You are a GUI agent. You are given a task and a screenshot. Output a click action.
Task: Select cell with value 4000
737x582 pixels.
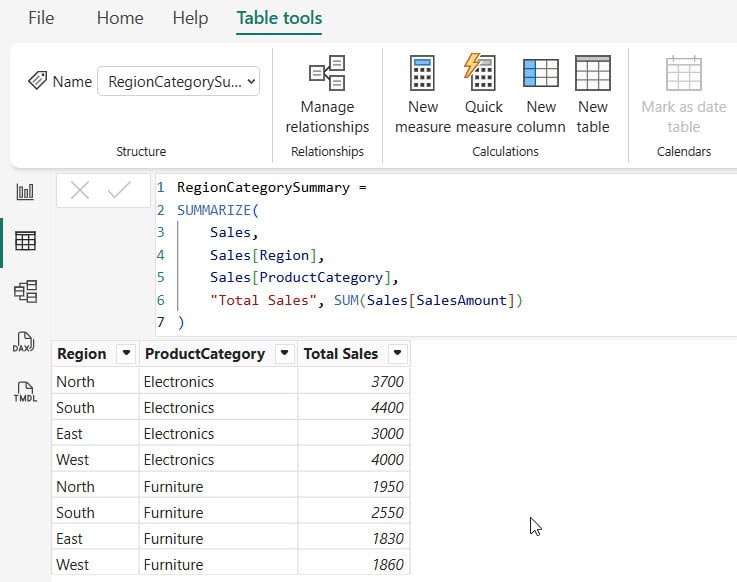(x=354, y=459)
